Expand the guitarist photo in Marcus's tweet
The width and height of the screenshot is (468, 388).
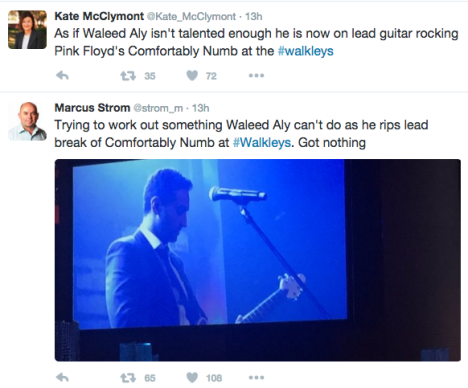pos(258,260)
